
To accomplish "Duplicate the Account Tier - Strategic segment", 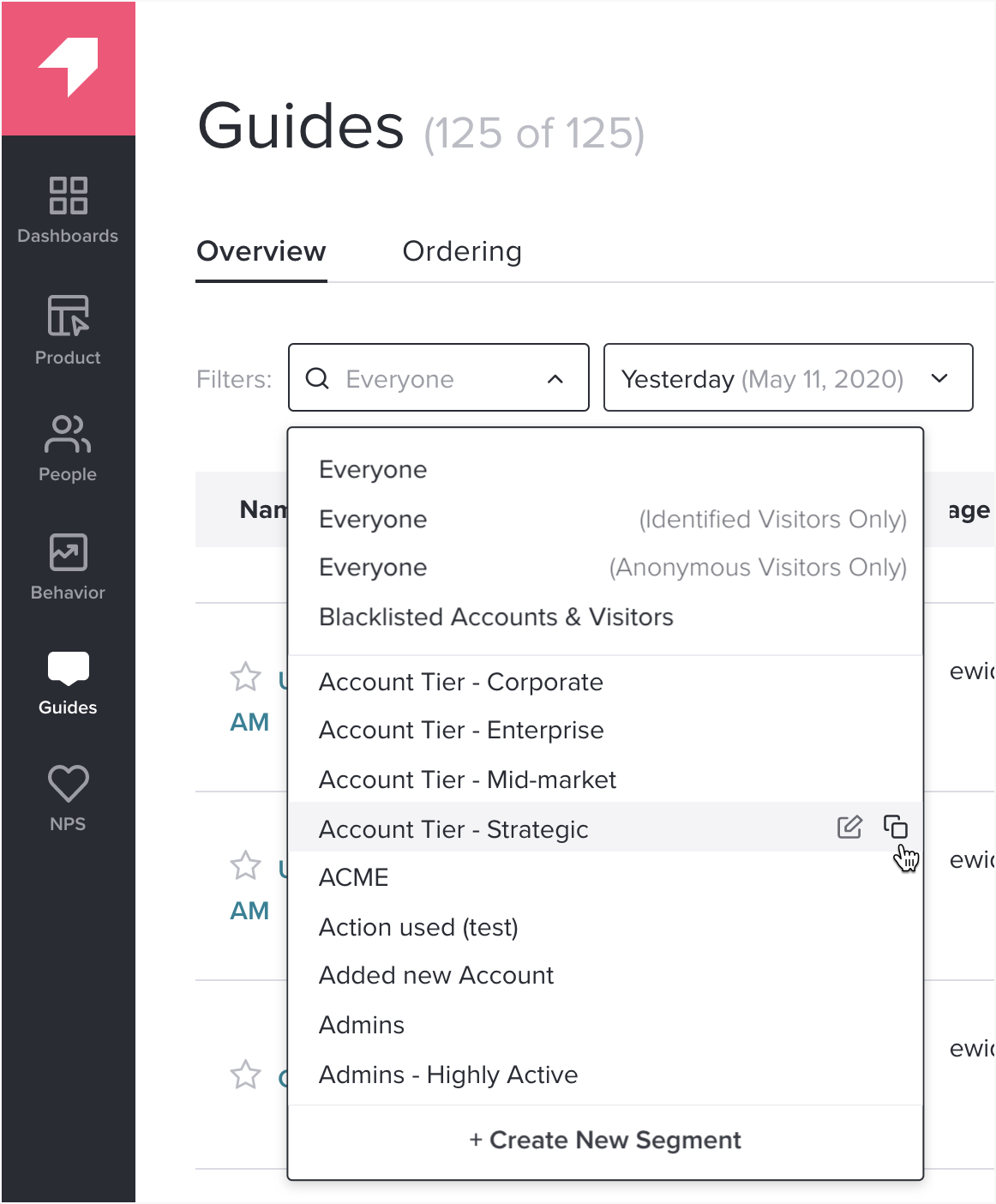I will click(895, 828).
